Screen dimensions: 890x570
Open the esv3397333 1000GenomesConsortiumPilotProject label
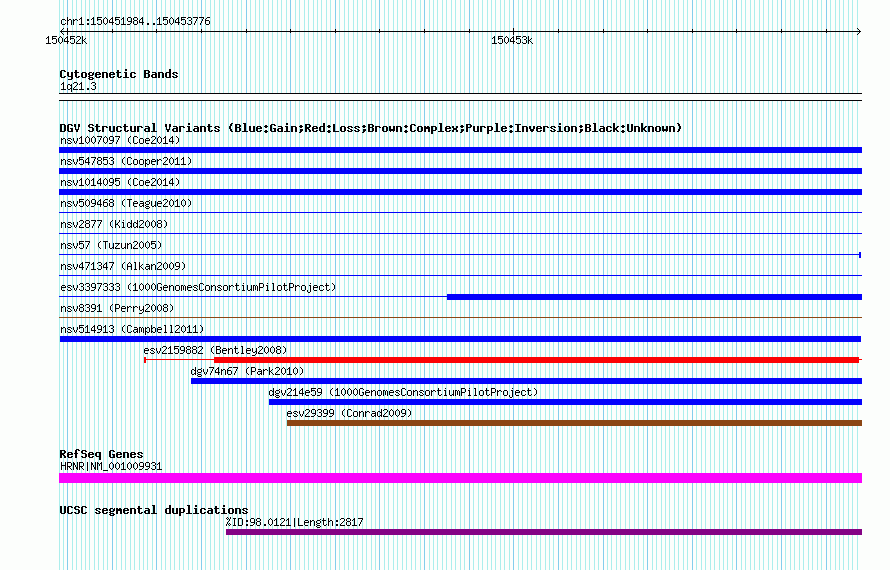[198, 287]
